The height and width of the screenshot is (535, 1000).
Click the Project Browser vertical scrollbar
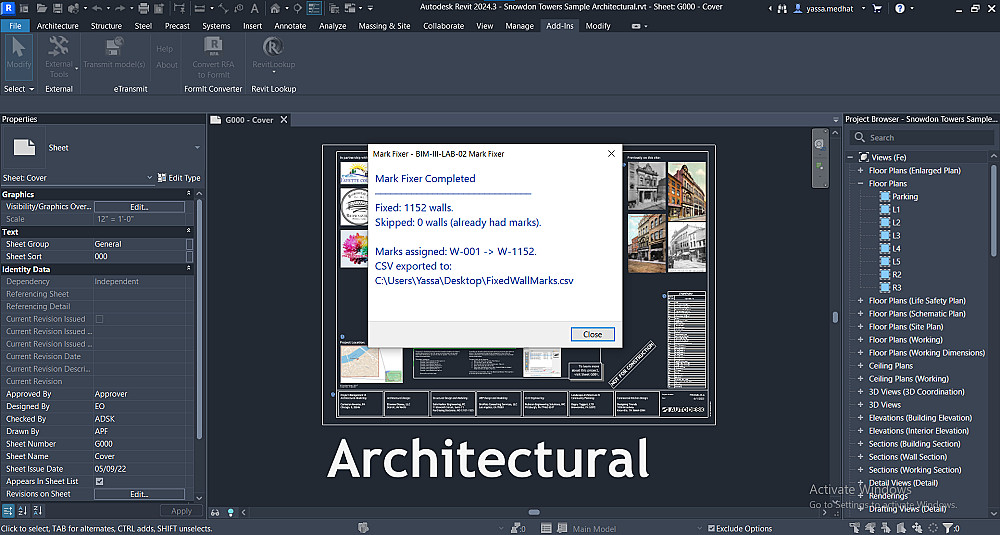994,210
